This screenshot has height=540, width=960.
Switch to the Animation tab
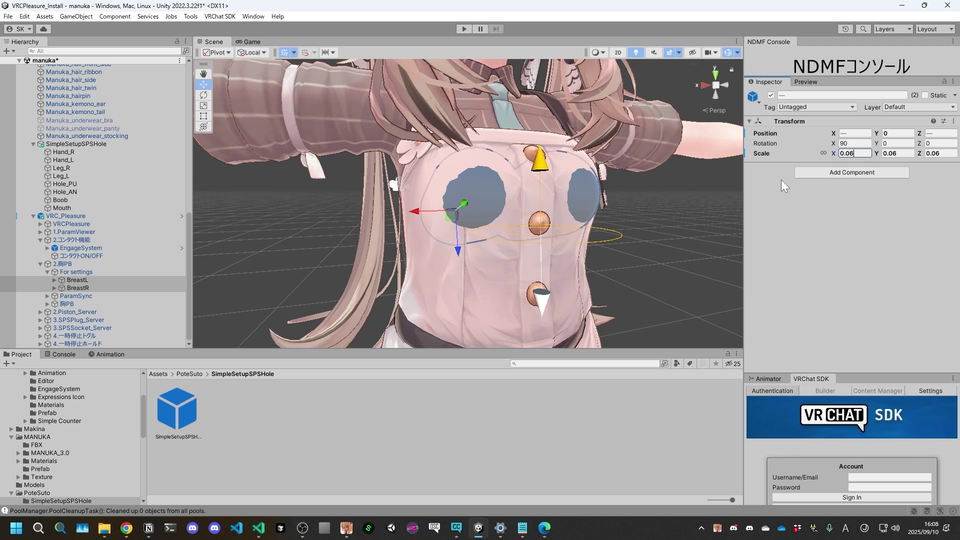tap(107, 354)
